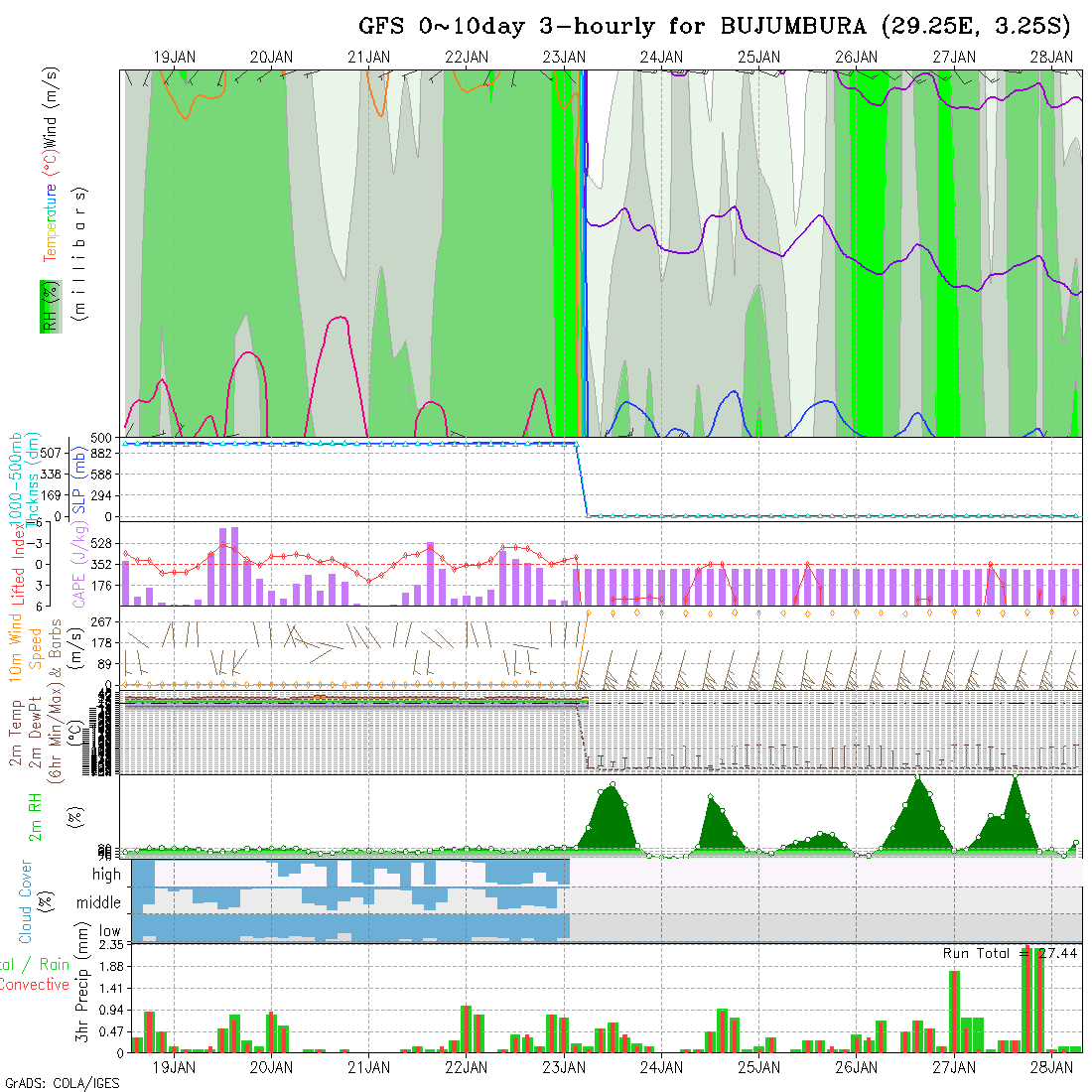
Task: Click the blue Cloud Cover axis label
Action: 25,901
